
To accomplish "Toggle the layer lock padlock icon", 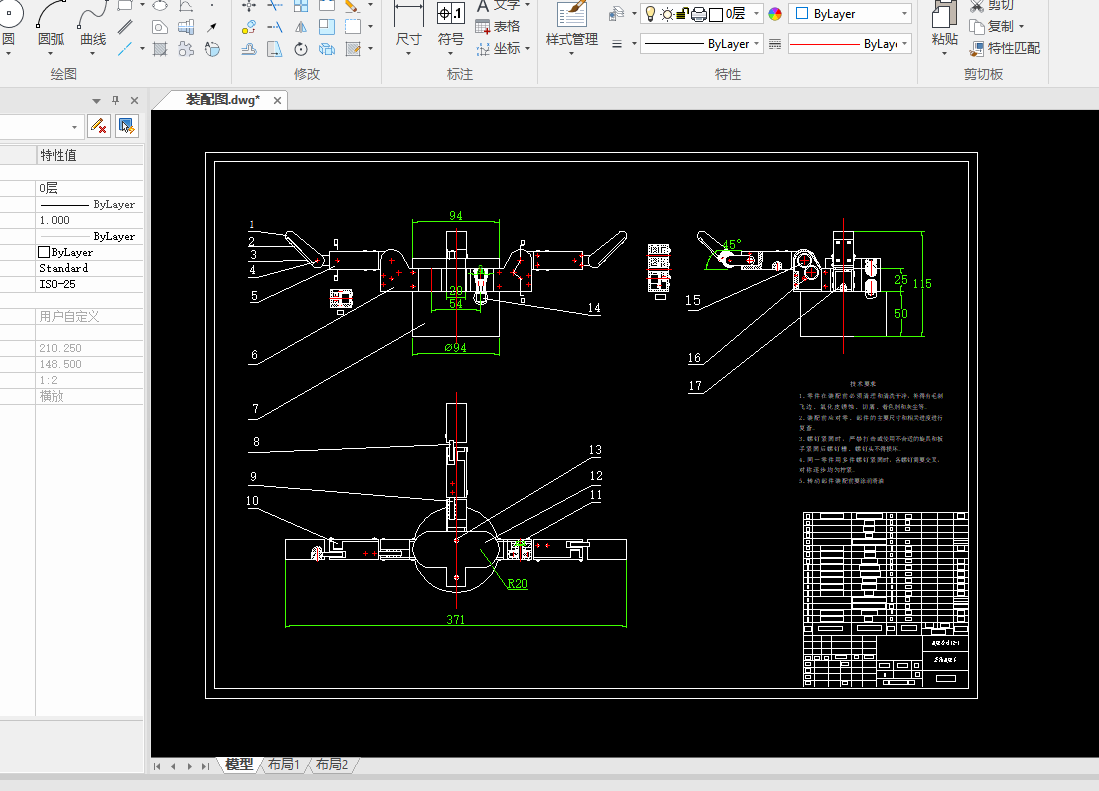I will click(682, 14).
